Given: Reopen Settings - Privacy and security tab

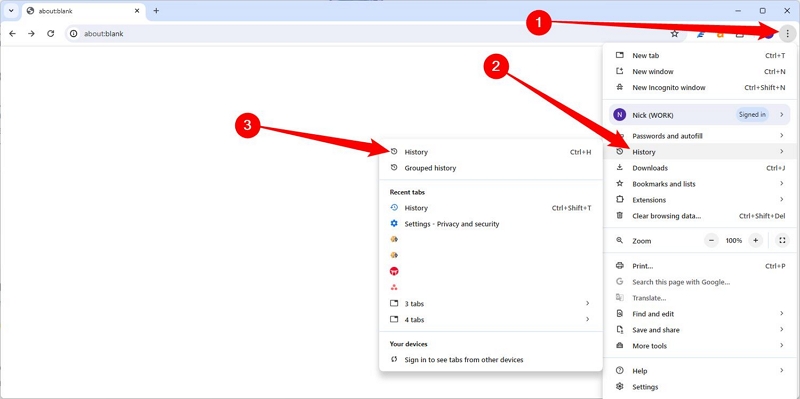Looking at the screenshot, I should tap(490, 224).
